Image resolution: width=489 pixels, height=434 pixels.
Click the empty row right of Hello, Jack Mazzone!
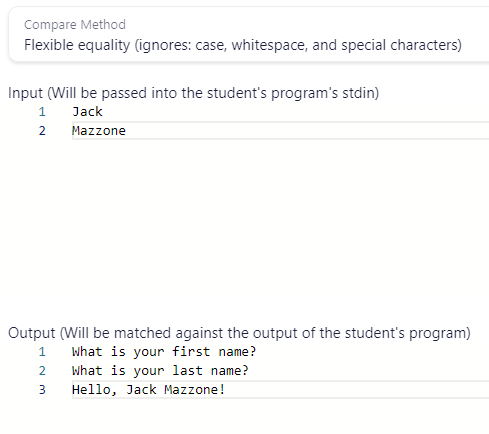coord(357,390)
